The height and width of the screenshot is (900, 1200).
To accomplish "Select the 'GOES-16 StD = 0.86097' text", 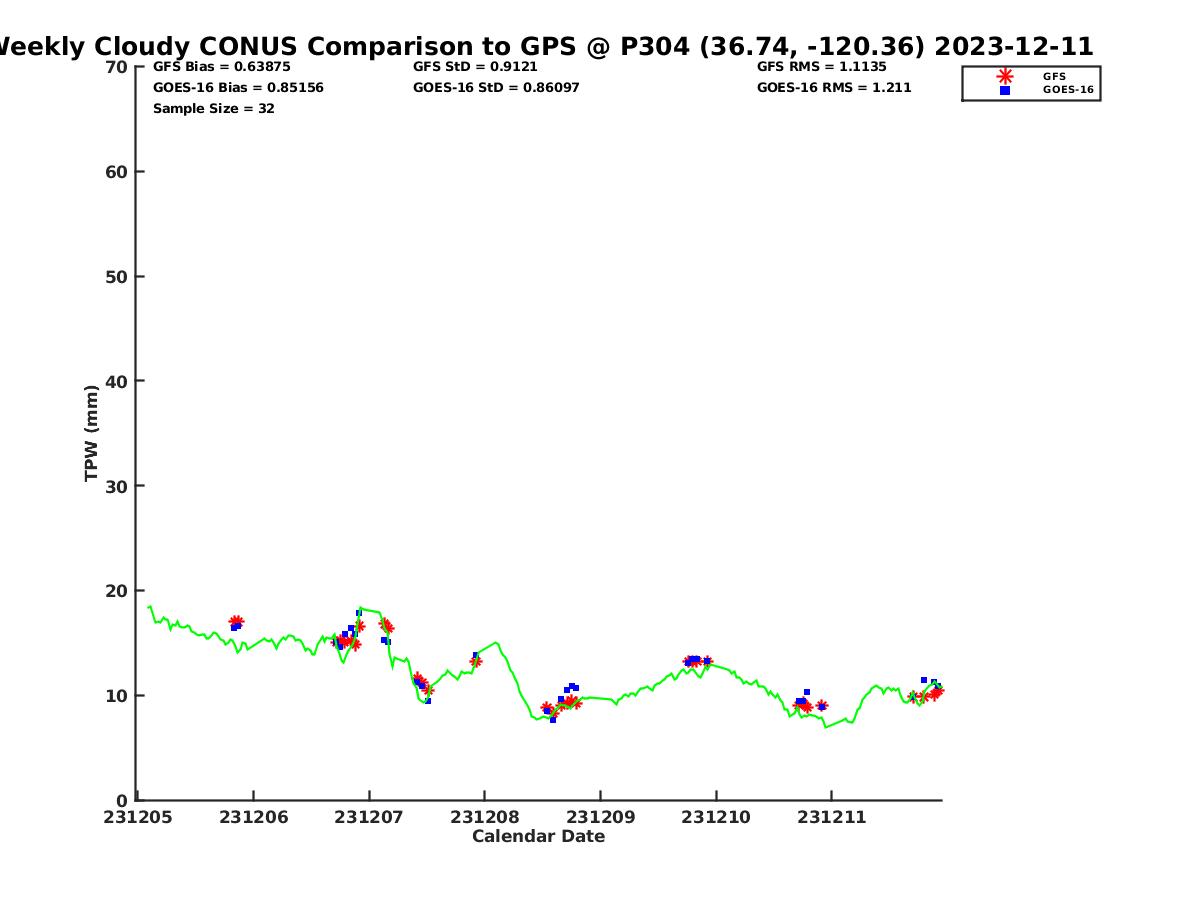I will point(496,88).
